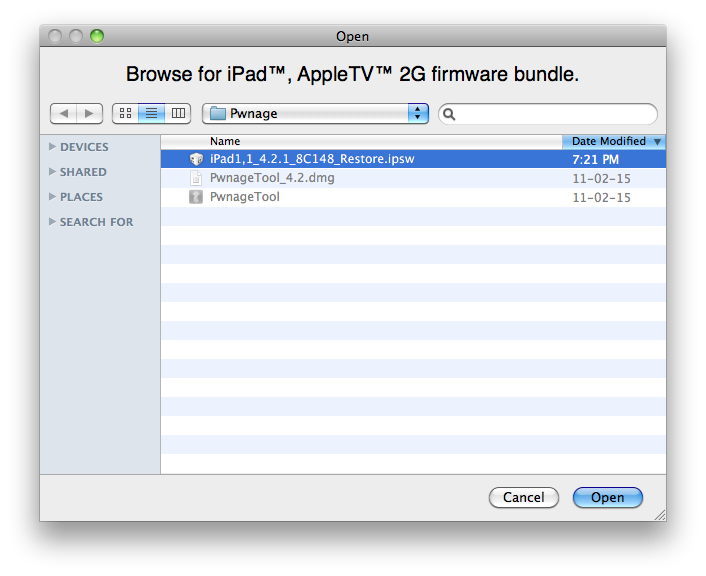The width and height of the screenshot is (706, 576).
Task: Switch to list view
Action: [x=151, y=113]
